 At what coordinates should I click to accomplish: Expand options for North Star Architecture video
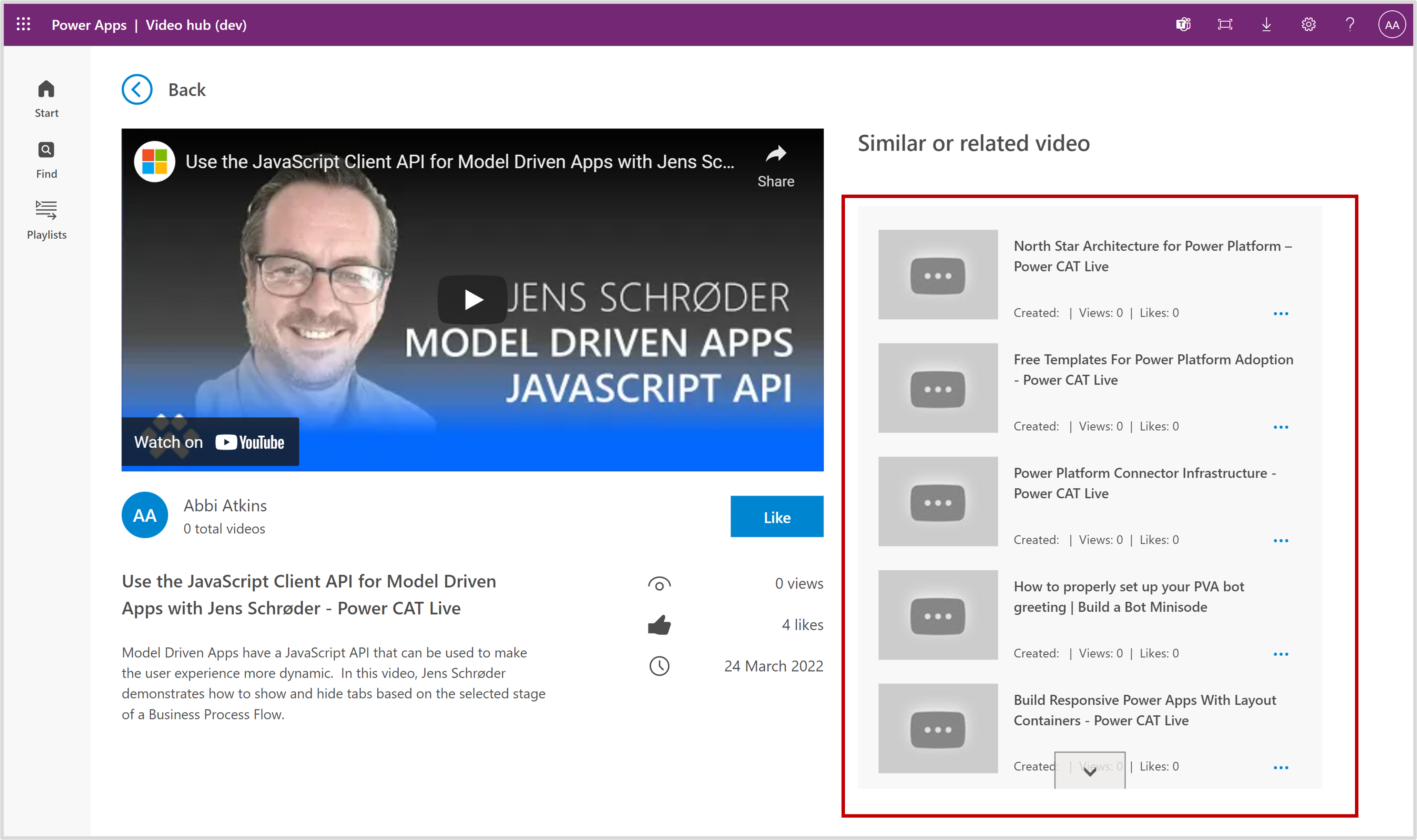(1281, 313)
